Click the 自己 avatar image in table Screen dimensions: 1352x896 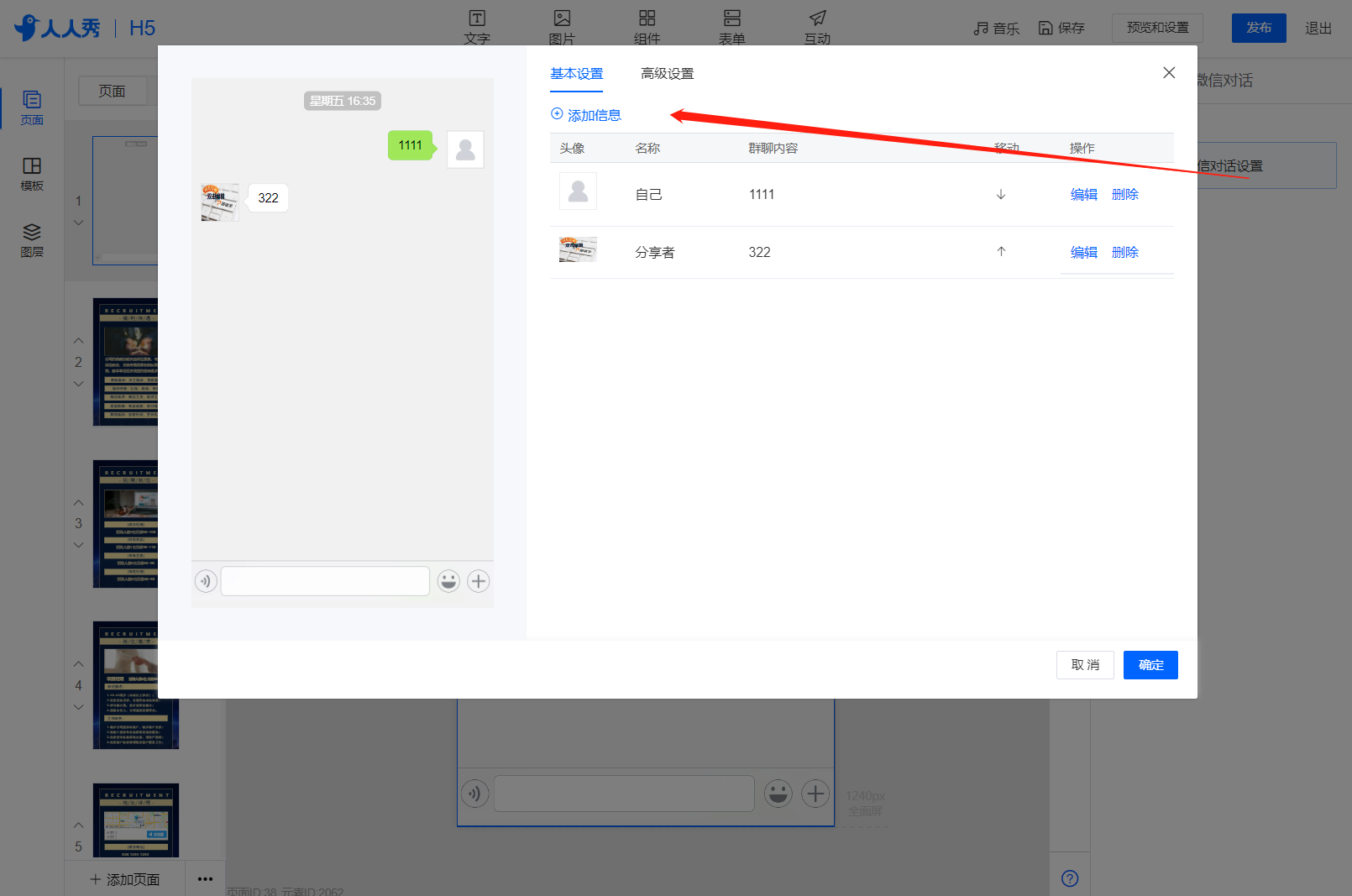tap(578, 191)
